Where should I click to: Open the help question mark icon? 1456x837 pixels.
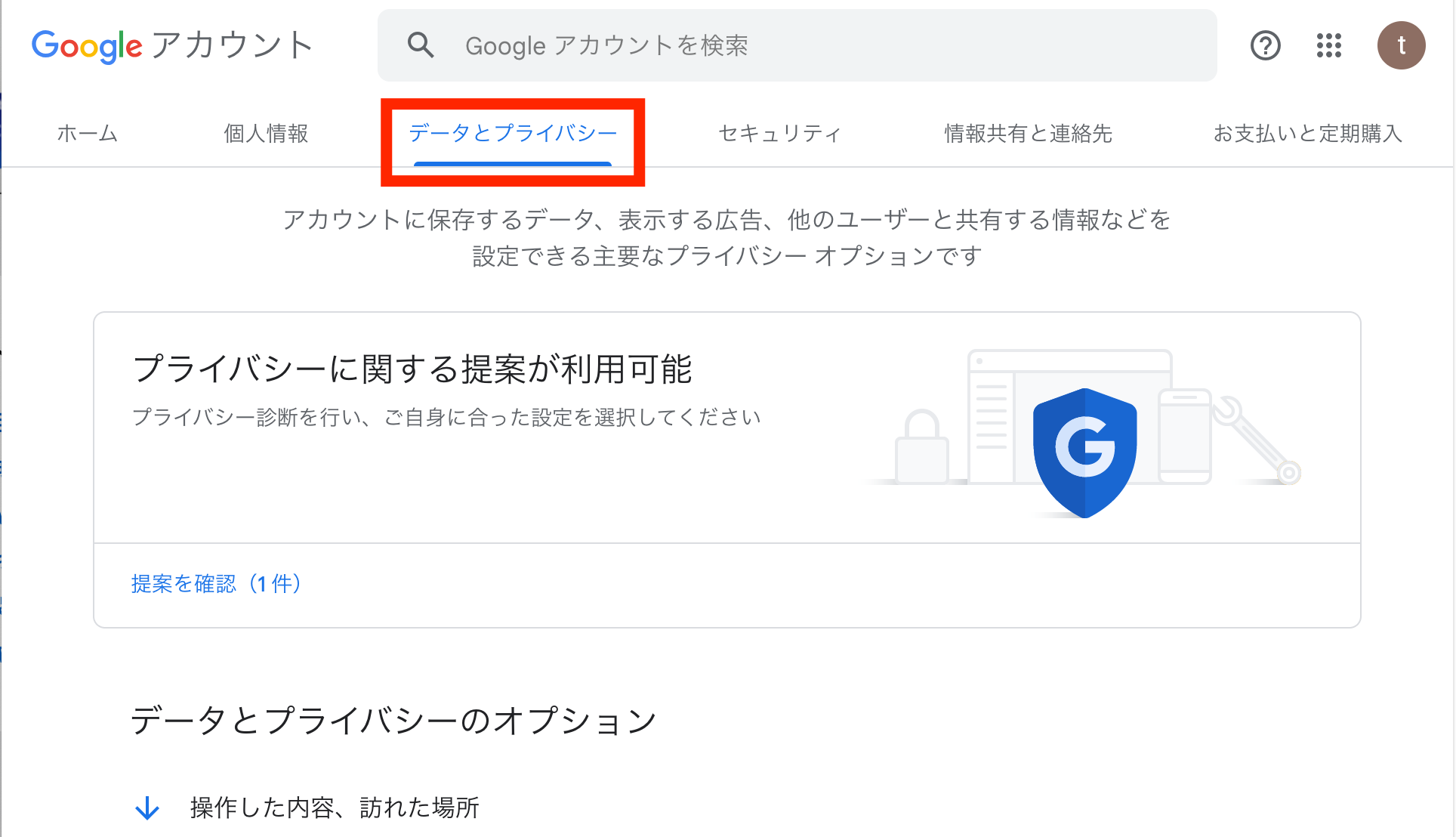pyautogui.click(x=1266, y=45)
